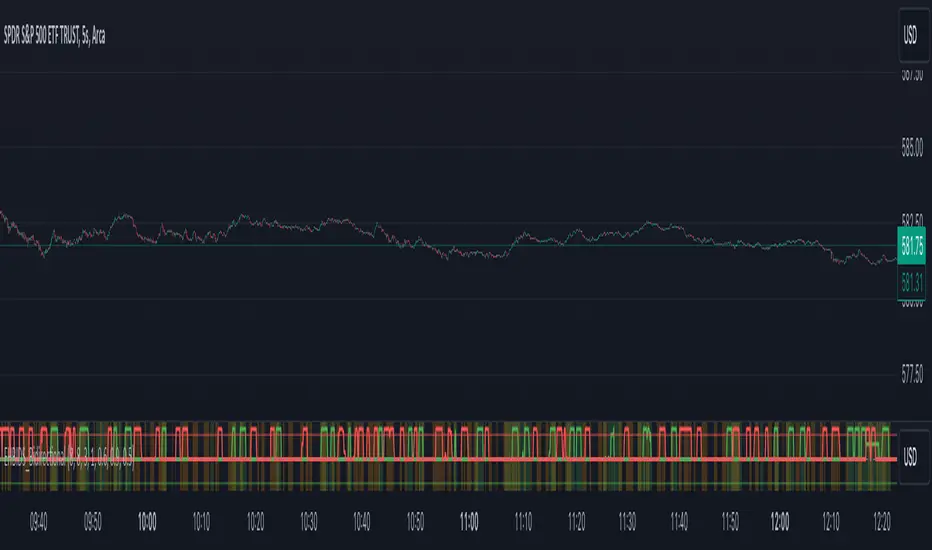
Task: Click the 10:30 time axis label
Action: (x=308, y=519)
